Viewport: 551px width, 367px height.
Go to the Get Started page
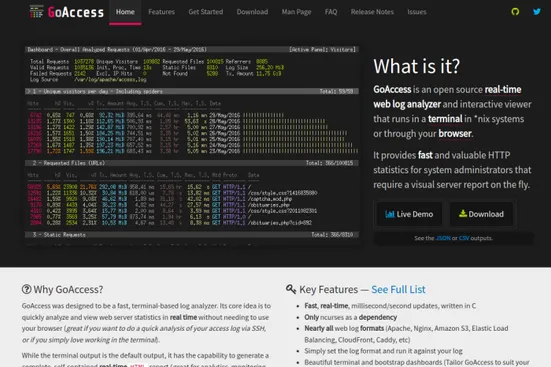click(x=206, y=12)
